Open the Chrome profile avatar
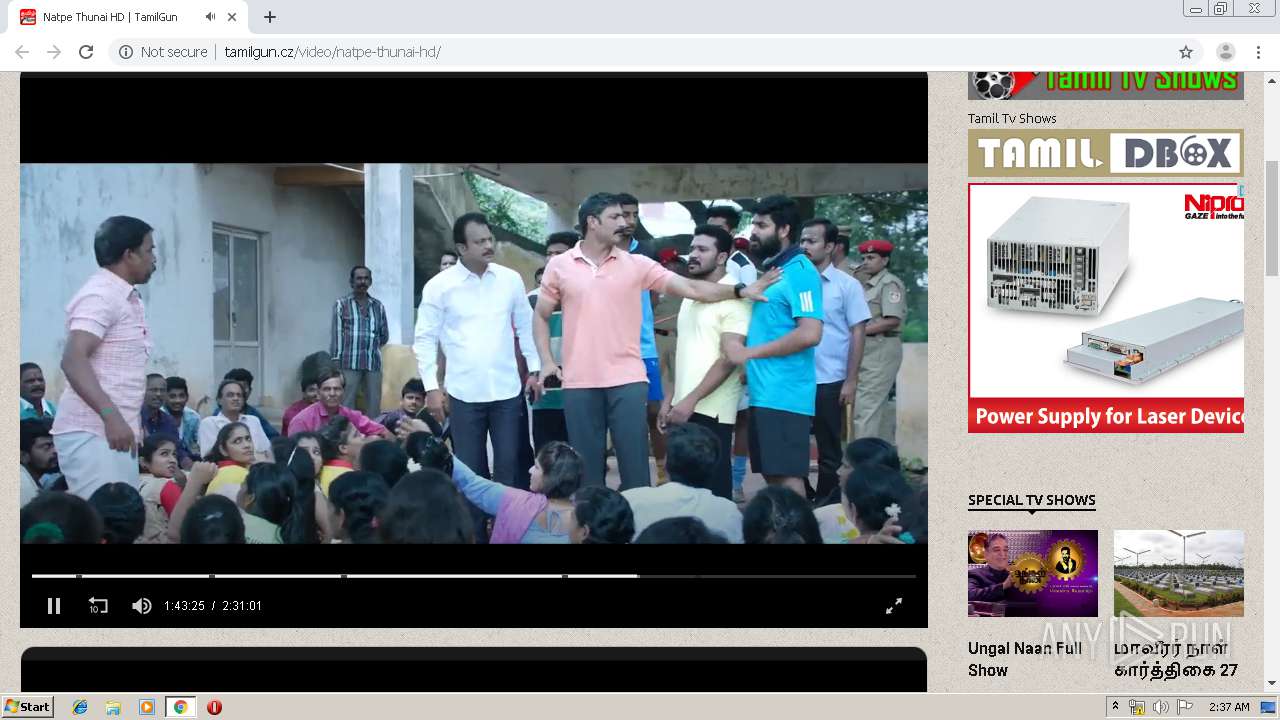The image size is (1280, 720). click(1226, 52)
